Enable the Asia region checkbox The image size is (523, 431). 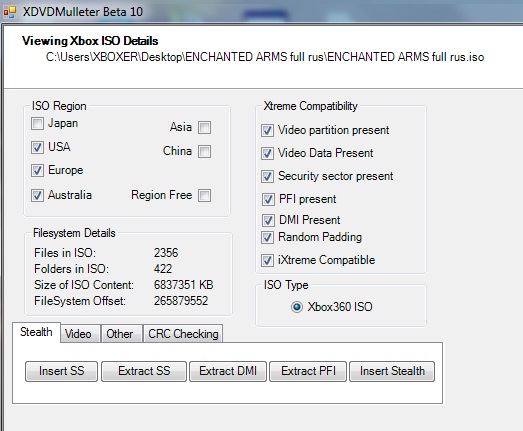(x=204, y=127)
